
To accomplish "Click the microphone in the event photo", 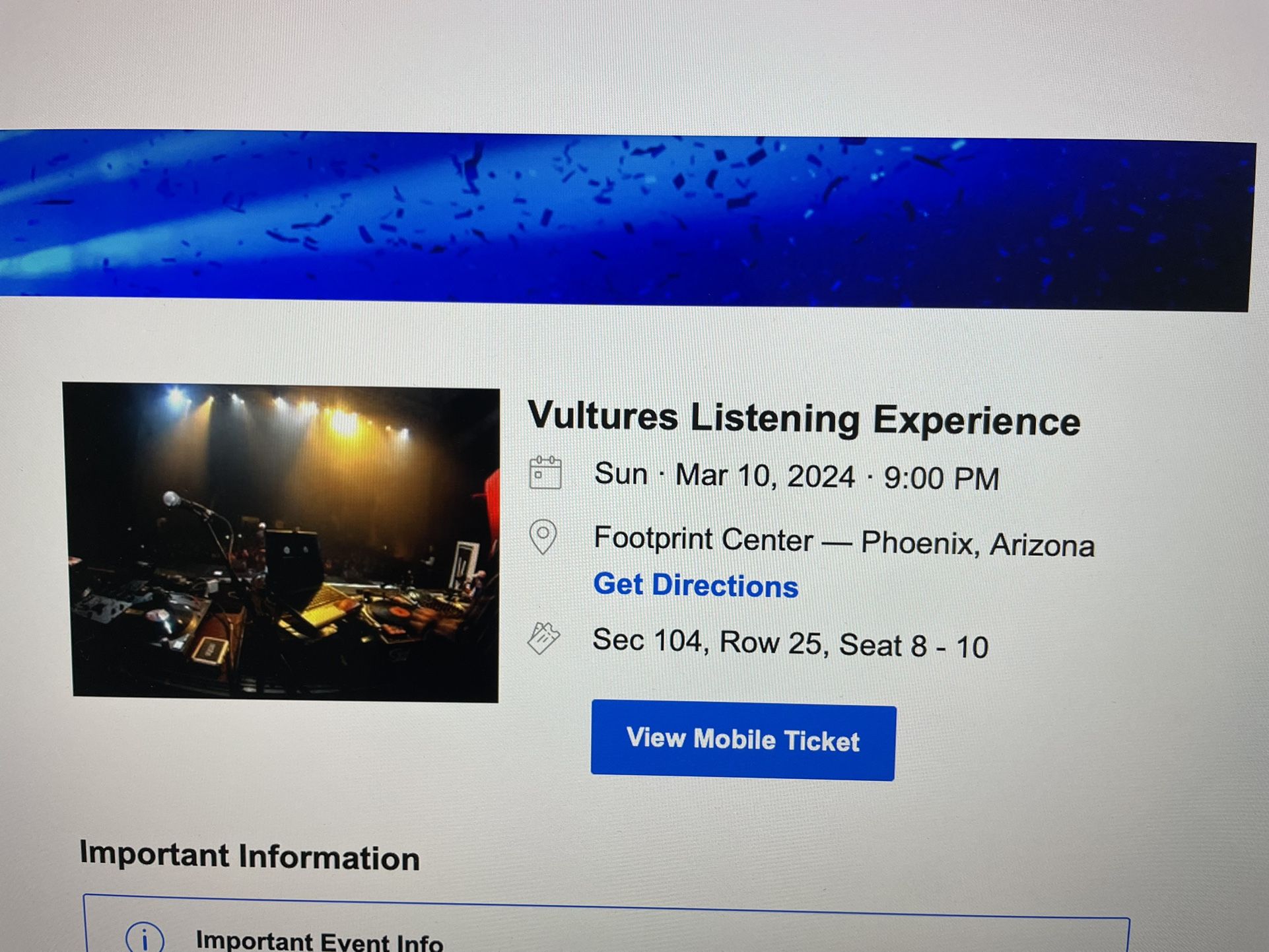I will pos(173,499).
